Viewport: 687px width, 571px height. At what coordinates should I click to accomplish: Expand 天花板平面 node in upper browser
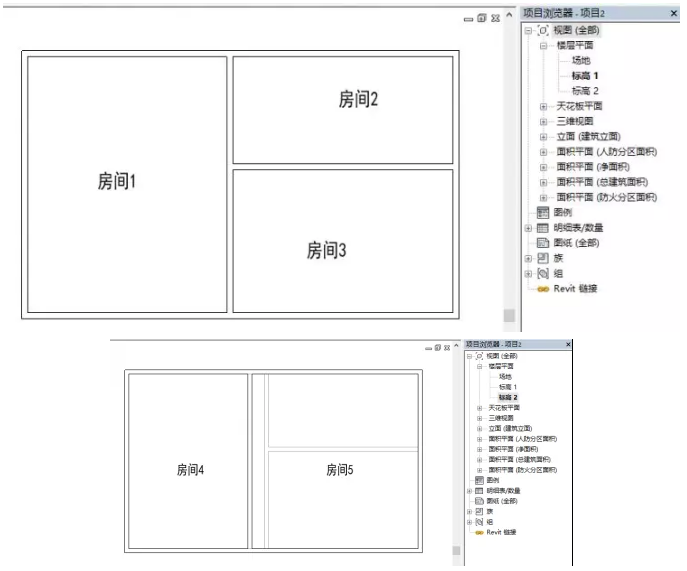click(x=544, y=106)
